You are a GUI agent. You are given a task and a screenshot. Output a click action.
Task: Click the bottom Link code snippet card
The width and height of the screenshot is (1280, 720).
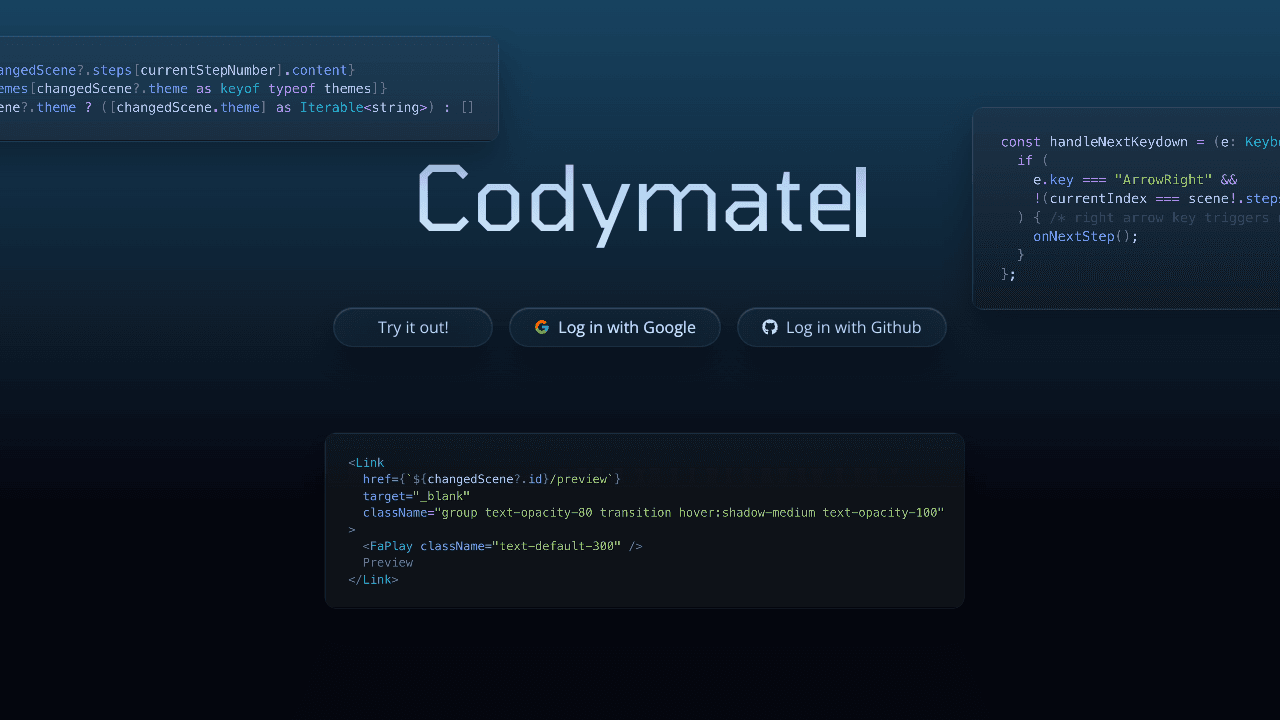(x=644, y=520)
